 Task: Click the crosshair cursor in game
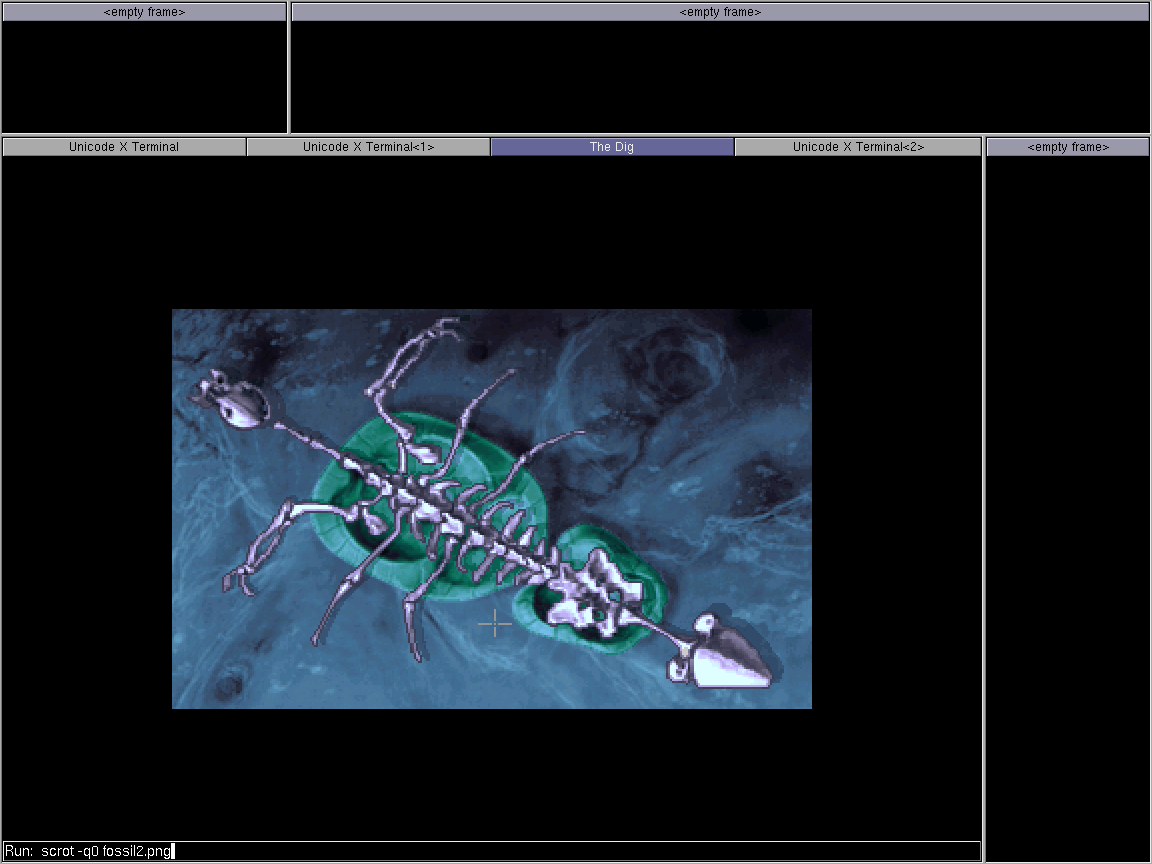point(495,624)
